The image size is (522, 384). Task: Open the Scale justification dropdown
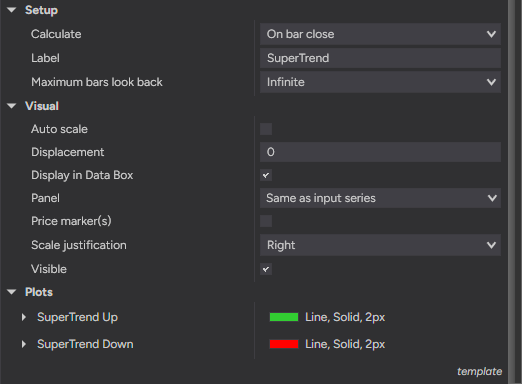(x=380, y=245)
